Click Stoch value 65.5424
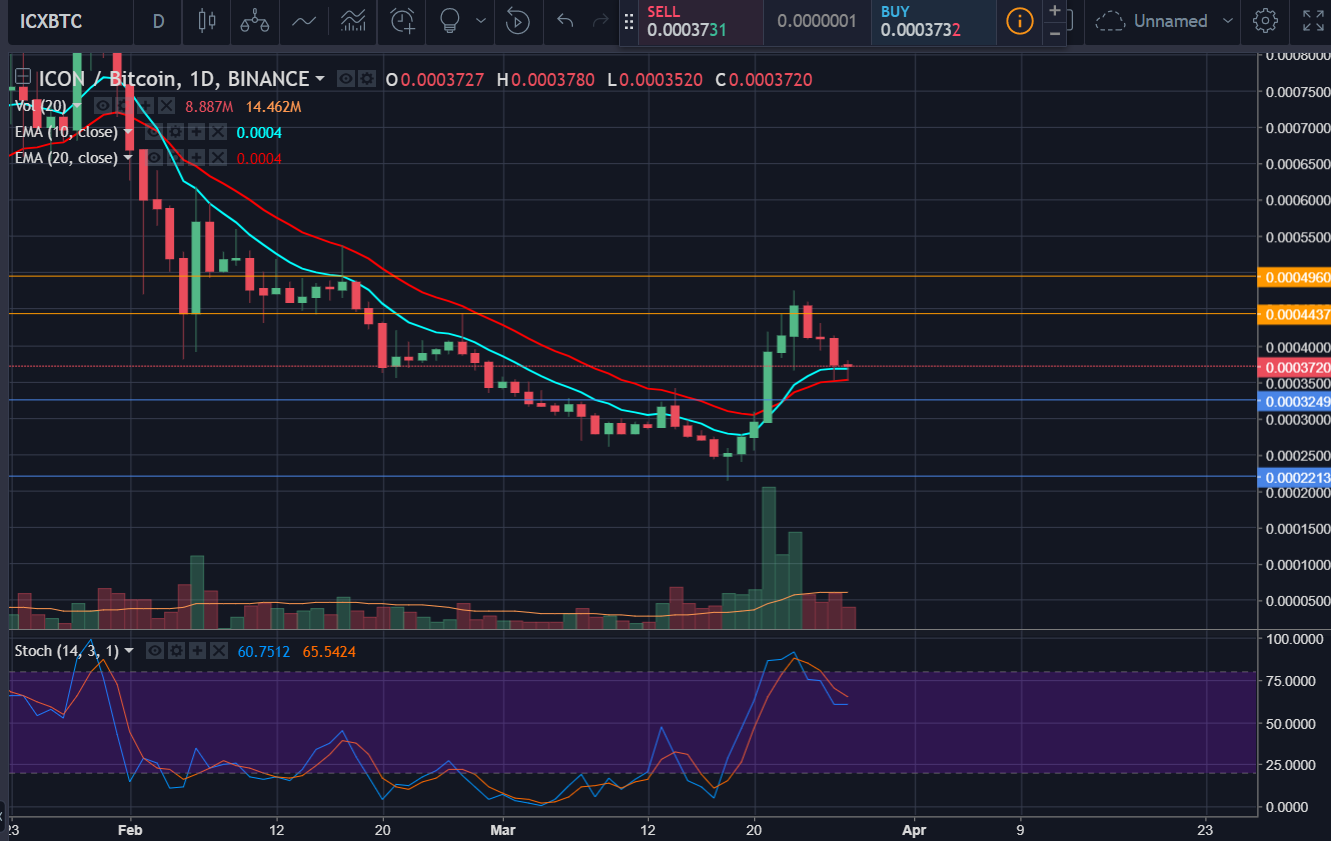 329,652
